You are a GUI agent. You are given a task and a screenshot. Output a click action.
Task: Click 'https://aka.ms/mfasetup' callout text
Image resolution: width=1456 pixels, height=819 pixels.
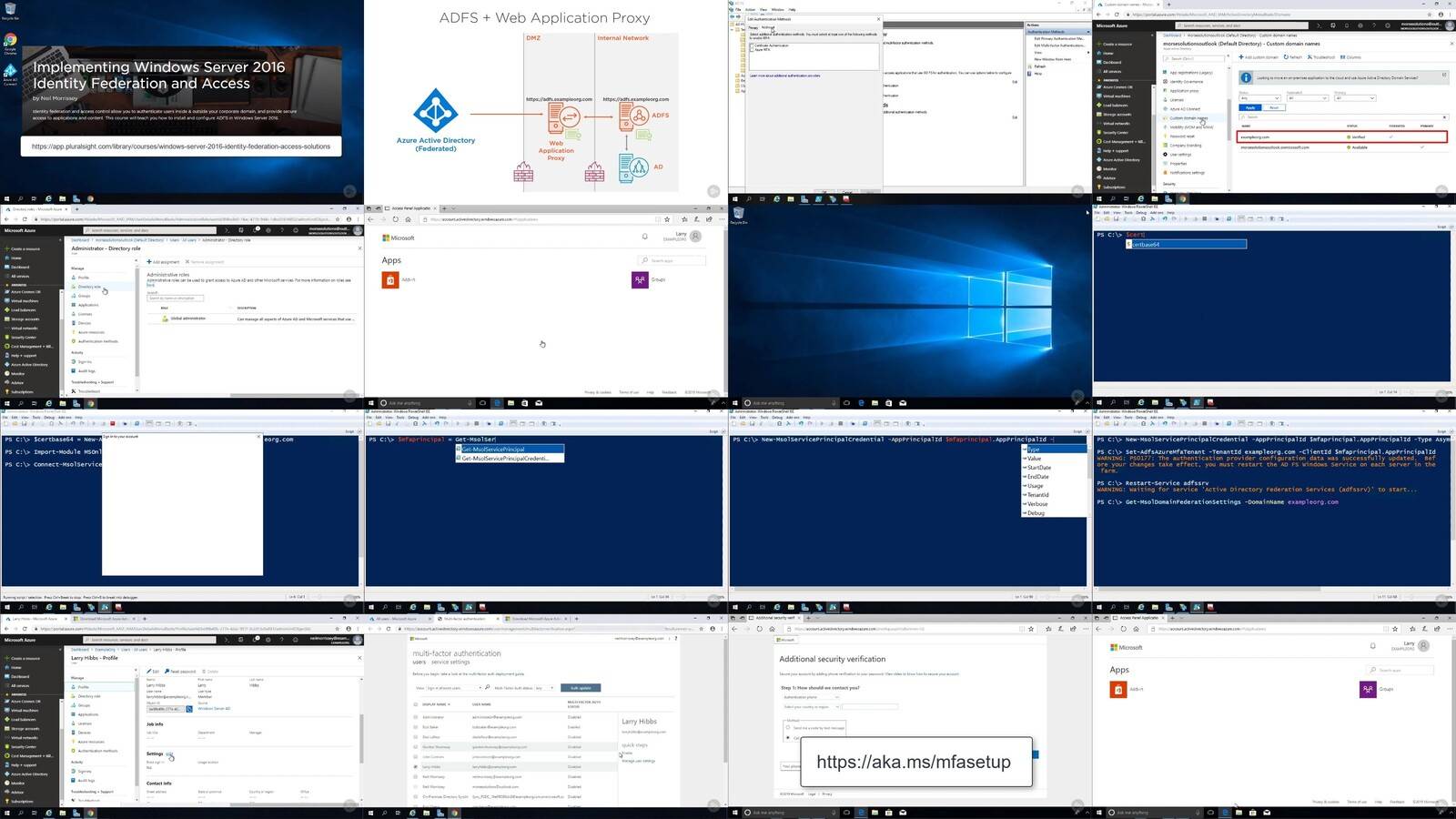click(x=914, y=763)
